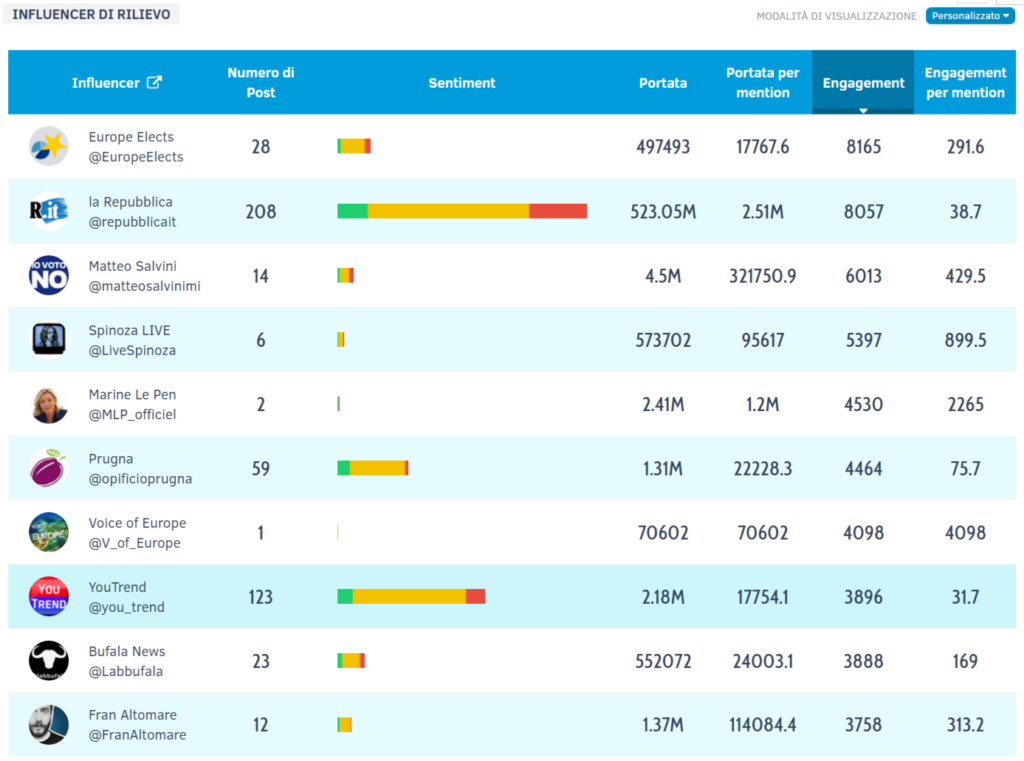Open the YouTrend @you_trend name
The height and width of the screenshot is (761, 1024).
[x=127, y=597]
